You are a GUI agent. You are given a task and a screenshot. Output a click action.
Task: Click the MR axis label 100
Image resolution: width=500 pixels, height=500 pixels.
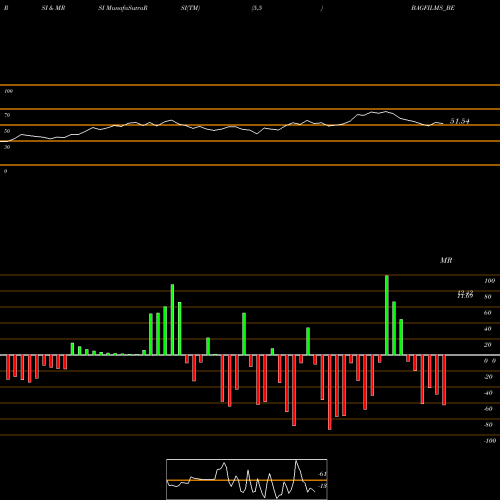pyautogui.click(x=489, y=281)
